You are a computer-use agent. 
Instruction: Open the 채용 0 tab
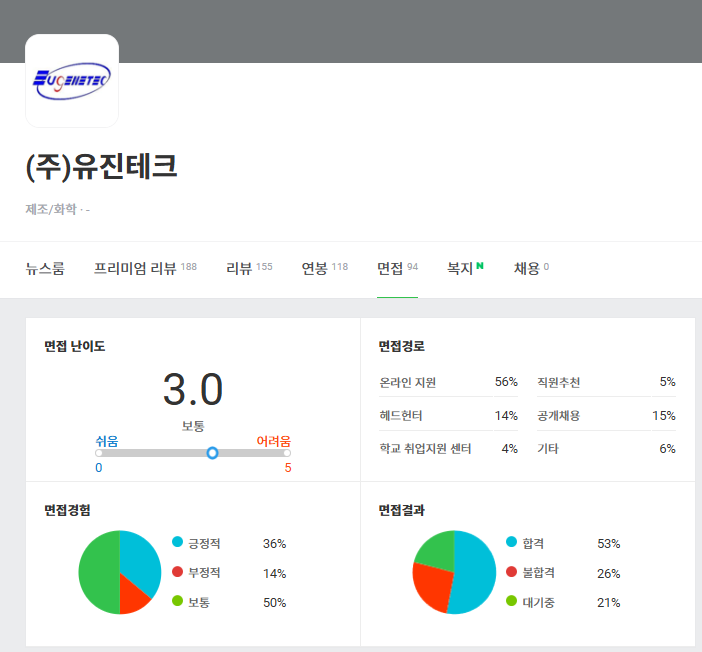531,268
